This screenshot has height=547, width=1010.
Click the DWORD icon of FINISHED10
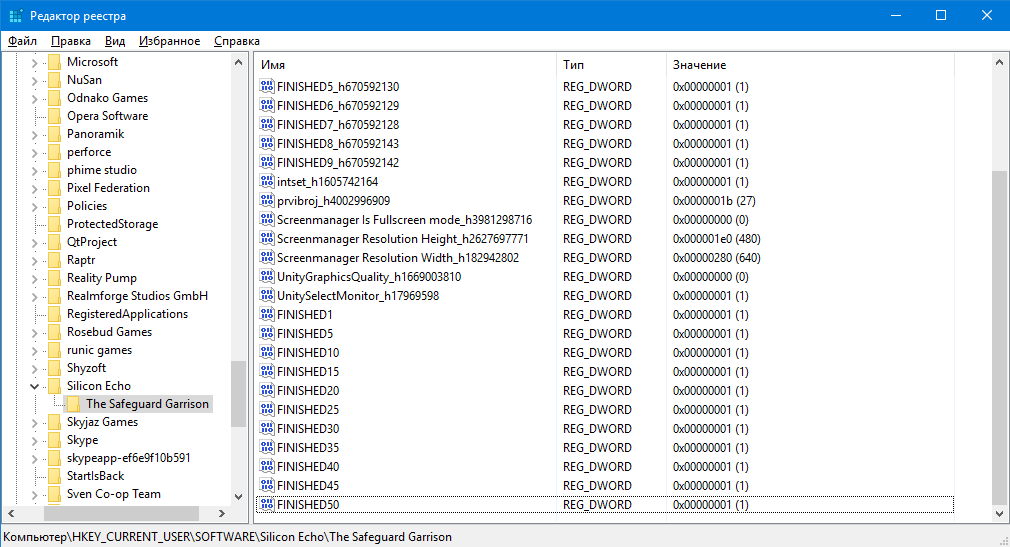[x=267, y=352]
